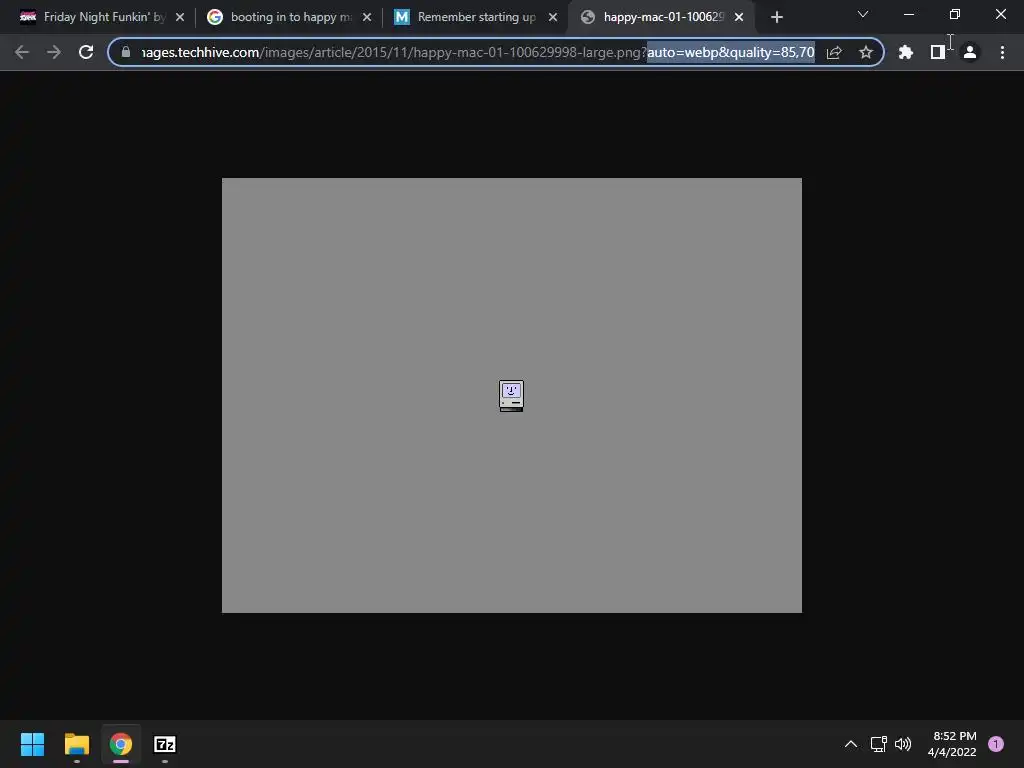Go back to the previous page

coord(22,52)
